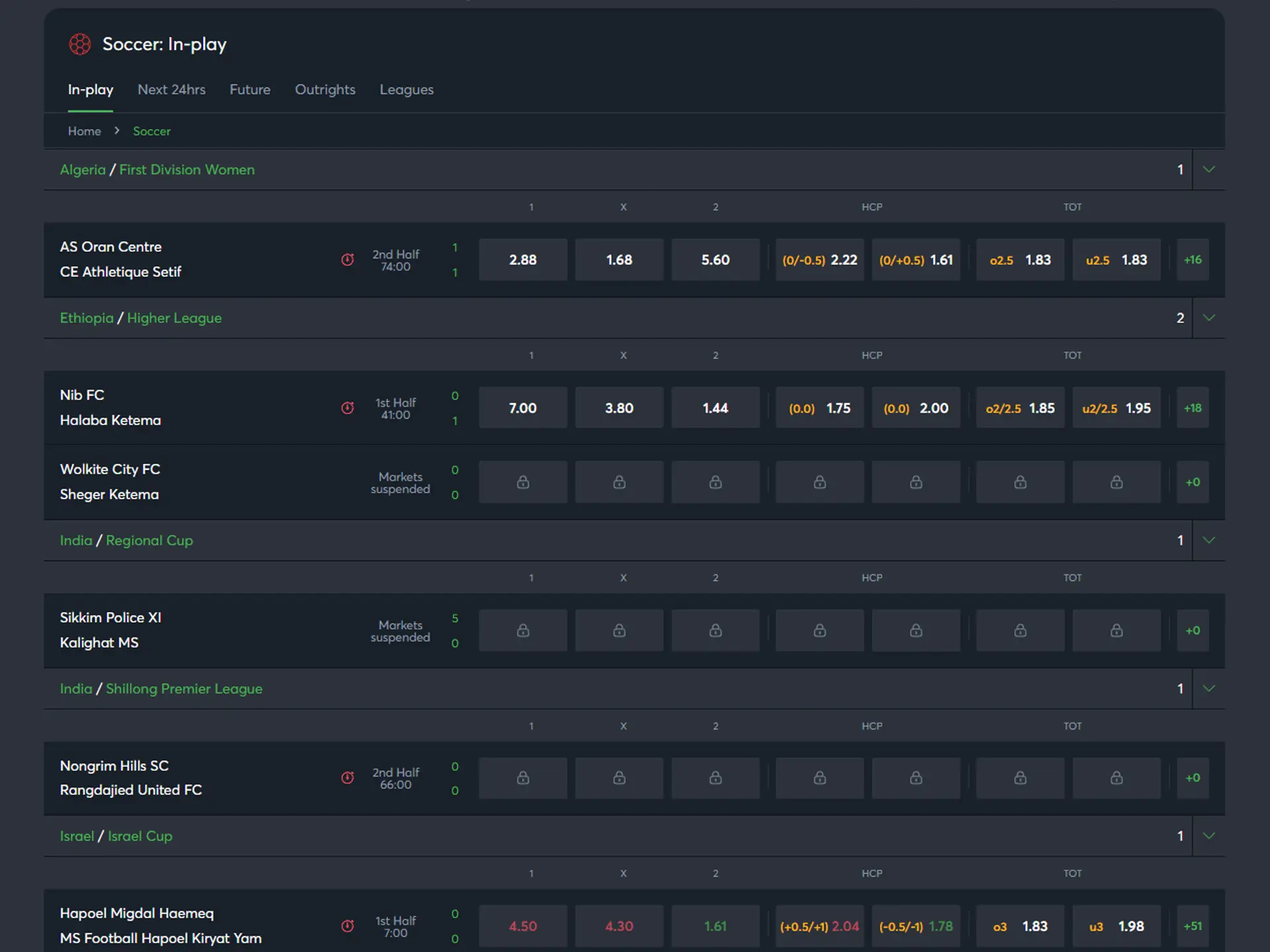Click locked home-win odds for Sikkim Police XI
Viewport: 1270px width, 952px height.
point(523,630)
